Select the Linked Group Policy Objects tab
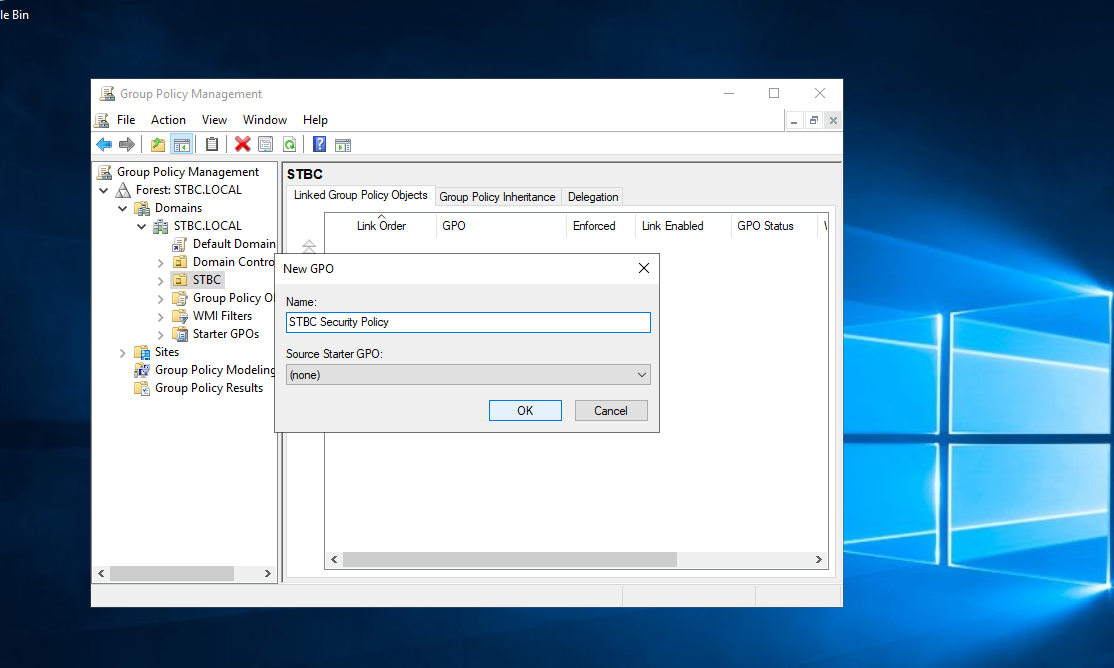Image resolution: width=1114 pixels, height=668 pixels. (x=360, y=195)
